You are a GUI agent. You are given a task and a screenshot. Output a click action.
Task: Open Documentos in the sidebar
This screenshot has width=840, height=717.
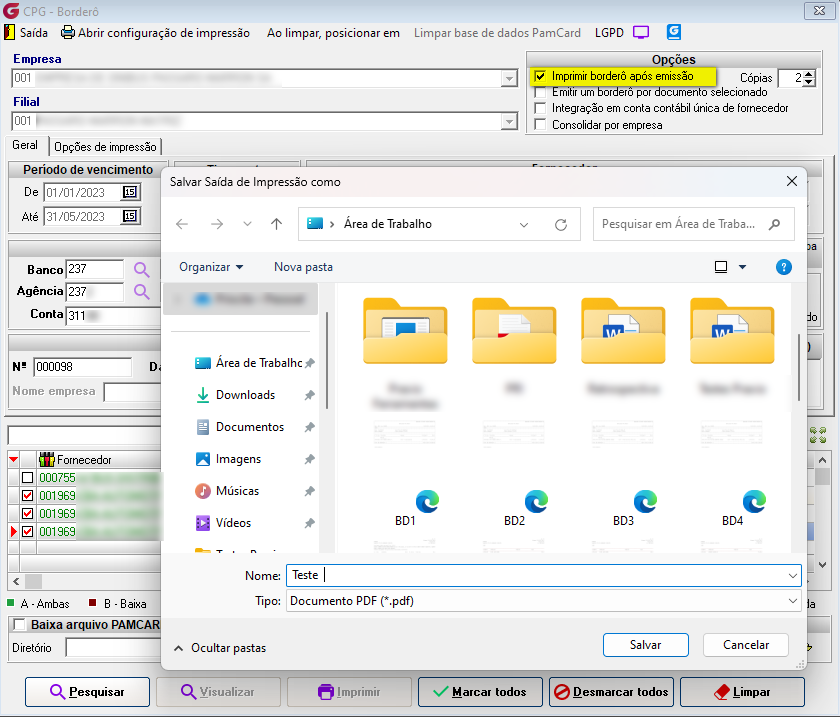pyautogui.click(x=250, y=427)
